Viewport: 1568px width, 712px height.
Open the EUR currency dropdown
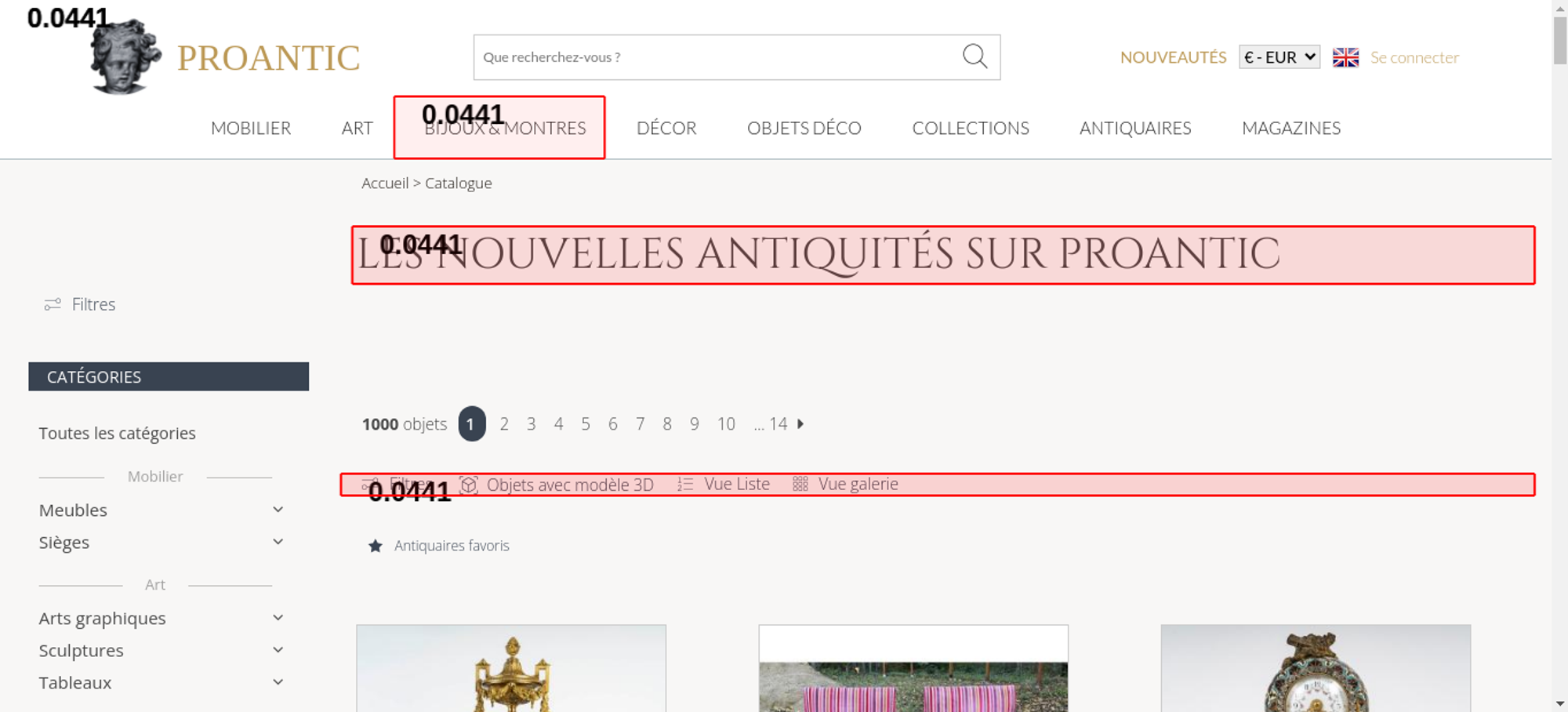coord(1279,57)
